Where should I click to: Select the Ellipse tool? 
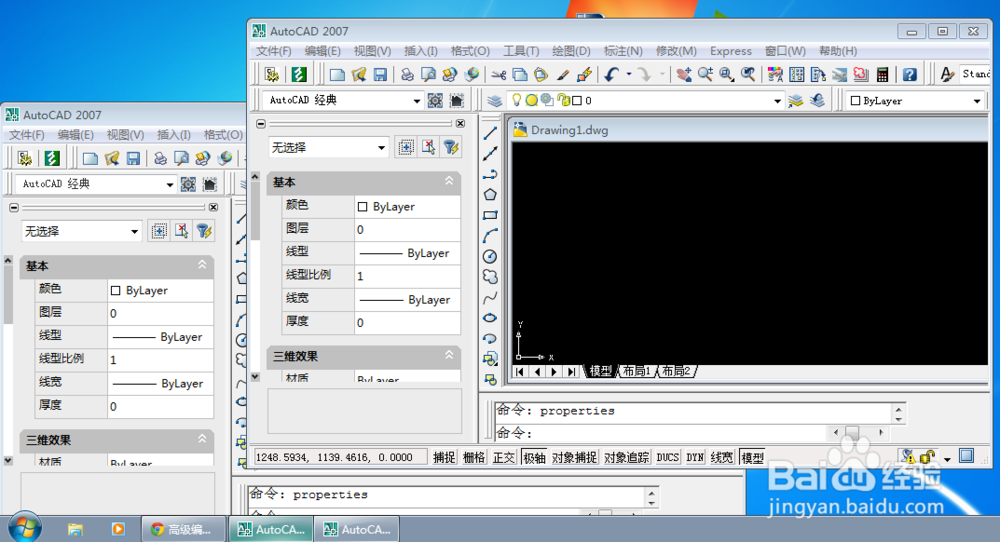point(490,318)
